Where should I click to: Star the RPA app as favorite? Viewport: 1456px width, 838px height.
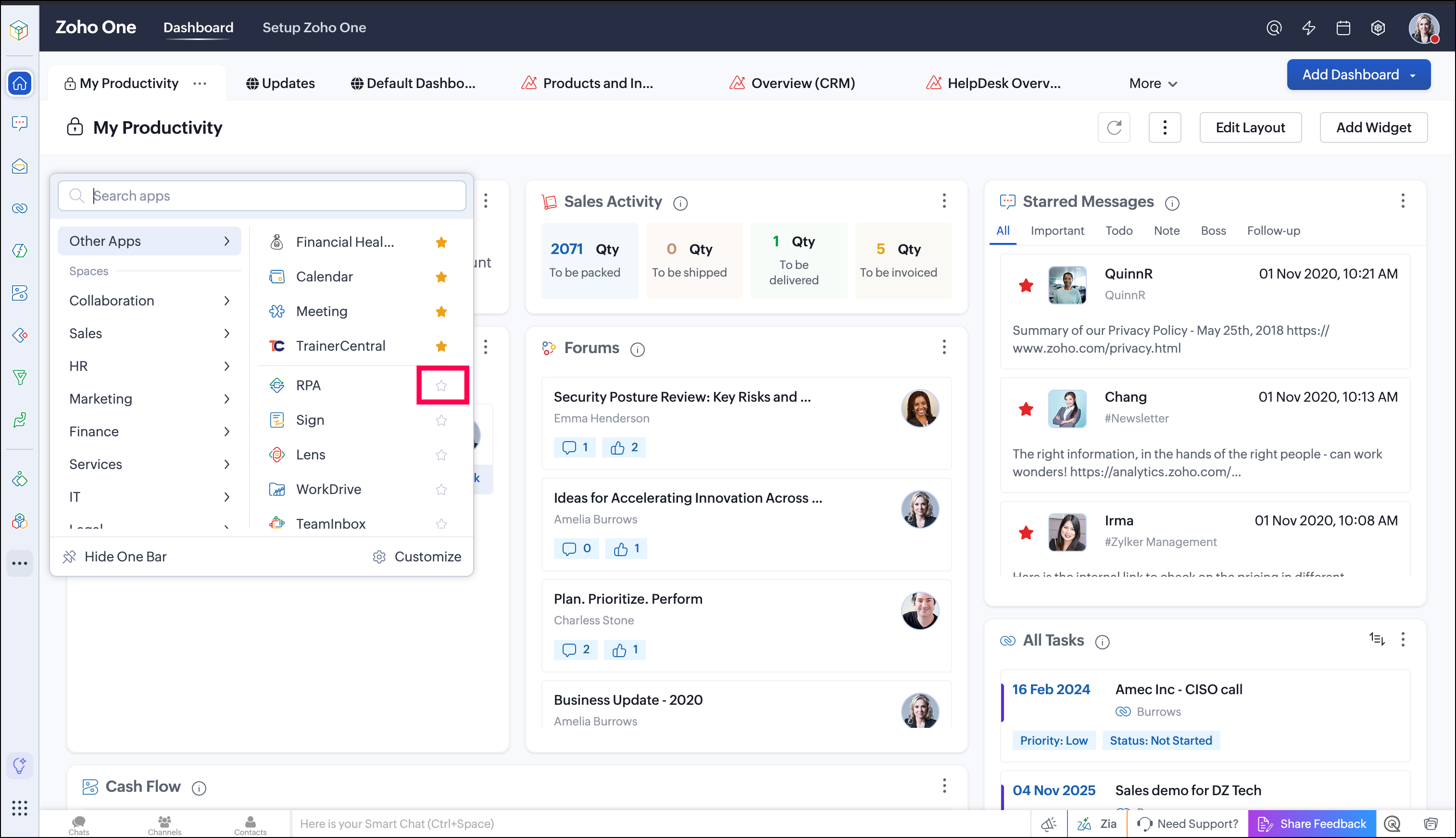441,386
